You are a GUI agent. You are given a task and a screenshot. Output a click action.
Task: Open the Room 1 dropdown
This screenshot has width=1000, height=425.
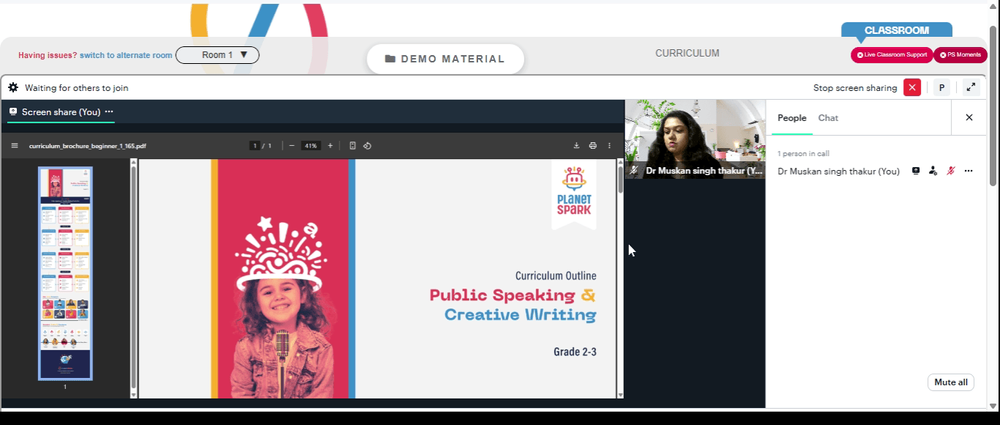pyautogui.click(x=217, y=55)
